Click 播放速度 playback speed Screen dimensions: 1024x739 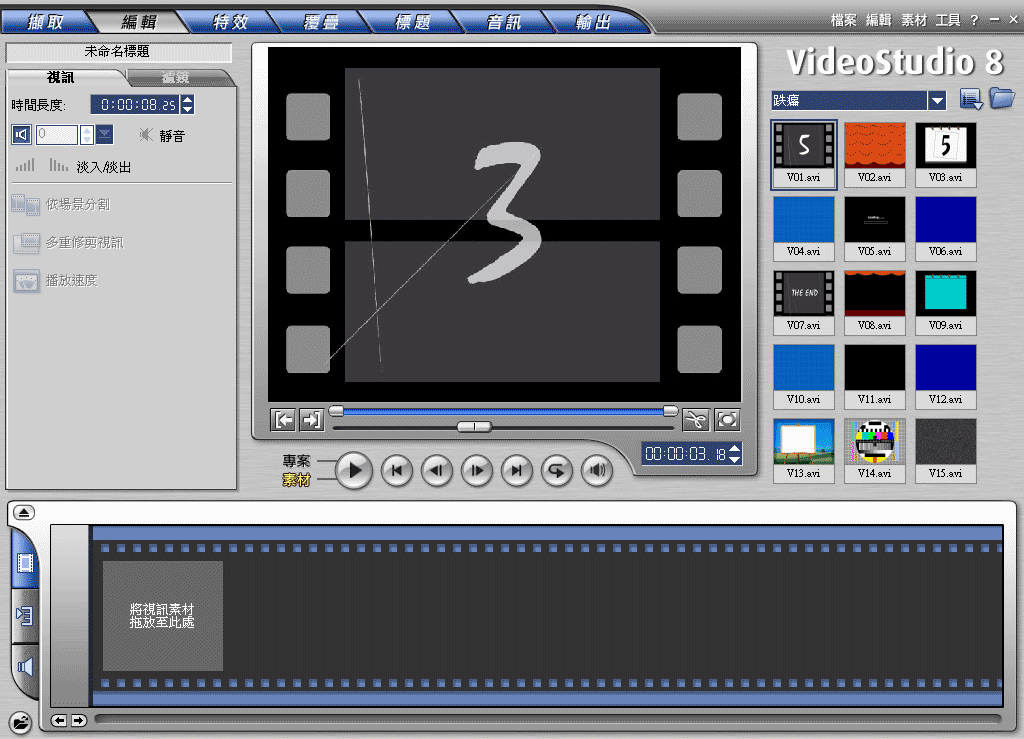click(x=55, y=281)
